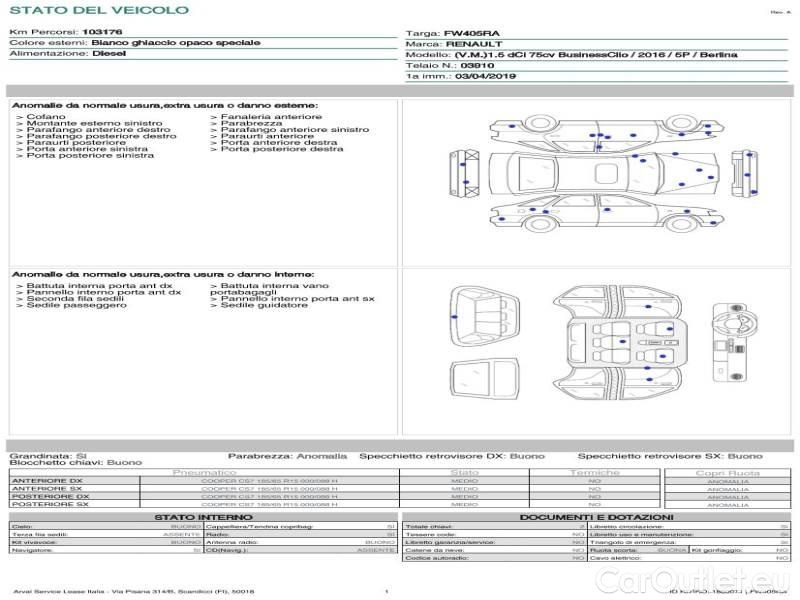This screenshot has height=600, width=800.
Task: Click the DOCUMENTI E DOTAZIONI table header
Action: click(596, 517)
